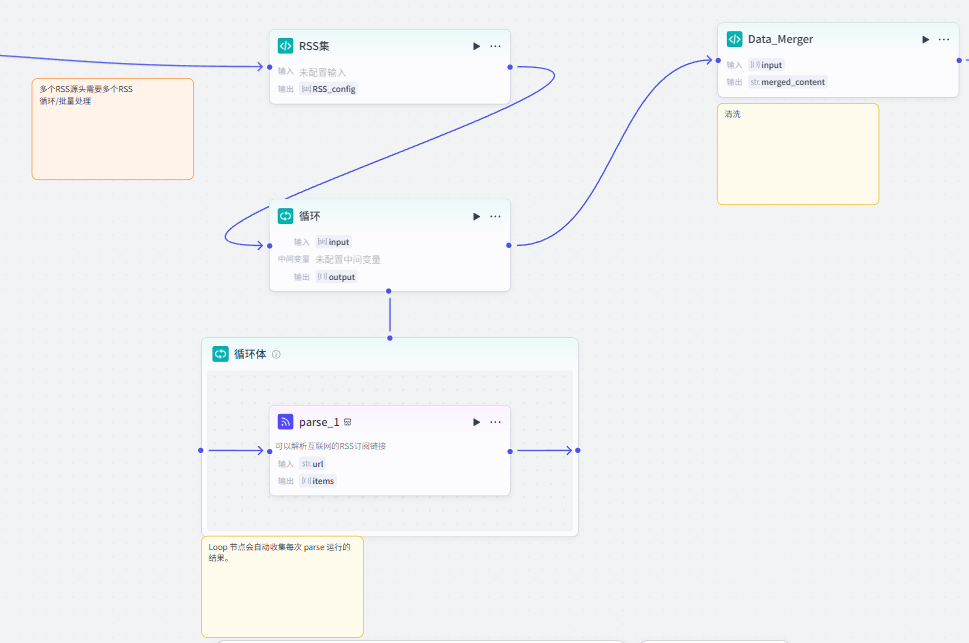
Task: Select the input variable of 循环 node
Action: point(334,242)
